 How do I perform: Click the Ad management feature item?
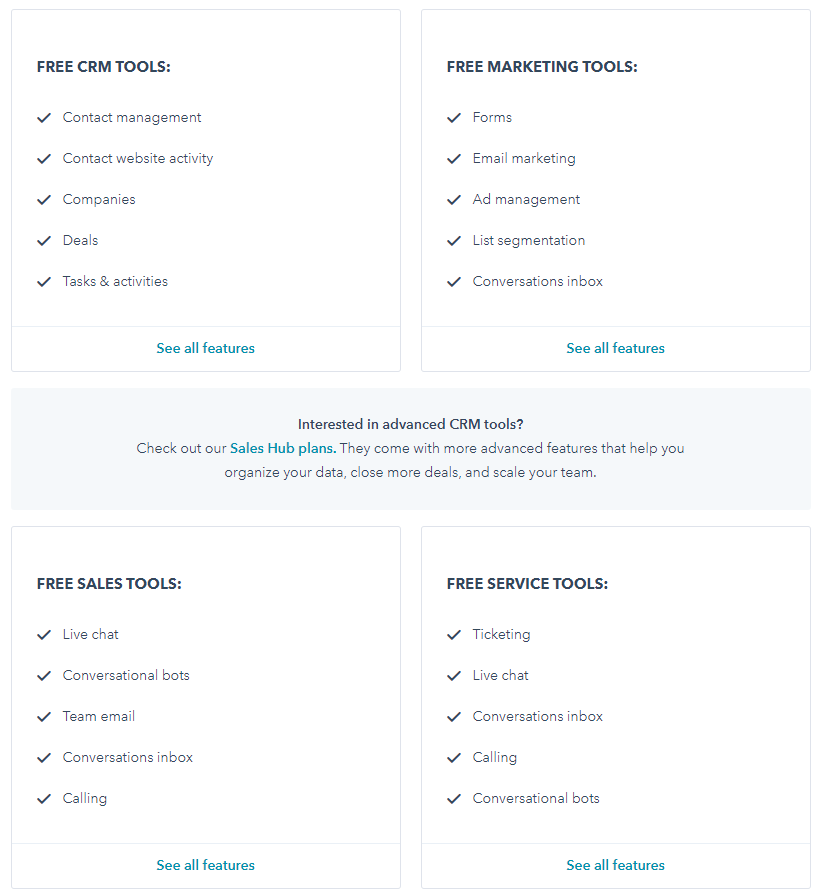pyautogui.click(x=526, y=199)
